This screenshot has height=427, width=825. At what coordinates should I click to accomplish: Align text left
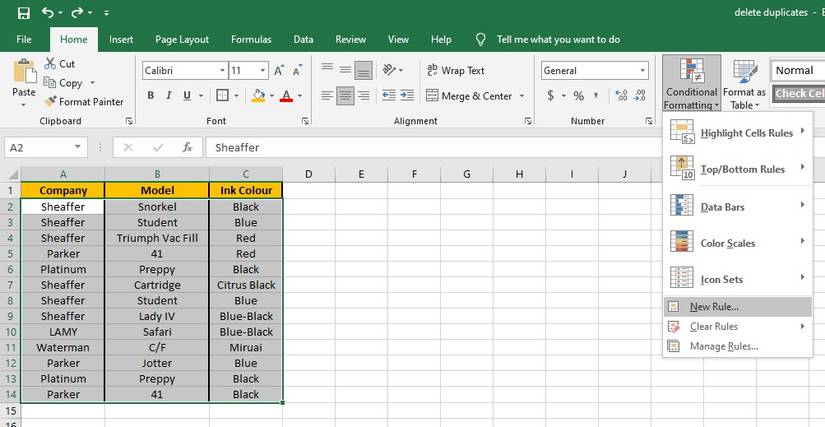[327, 96]
